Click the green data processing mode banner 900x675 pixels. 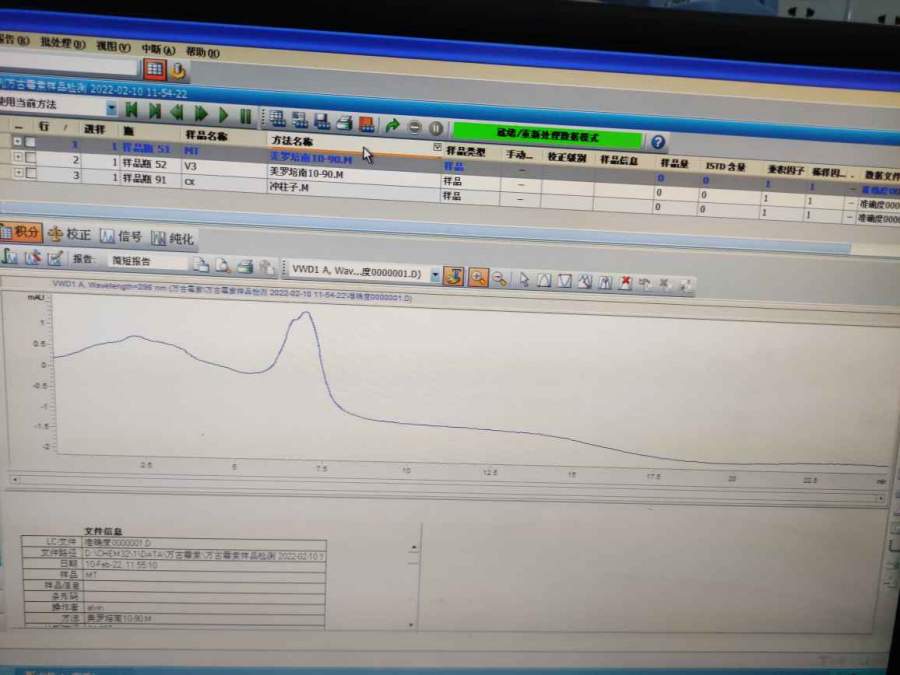(x=548, y=136)
